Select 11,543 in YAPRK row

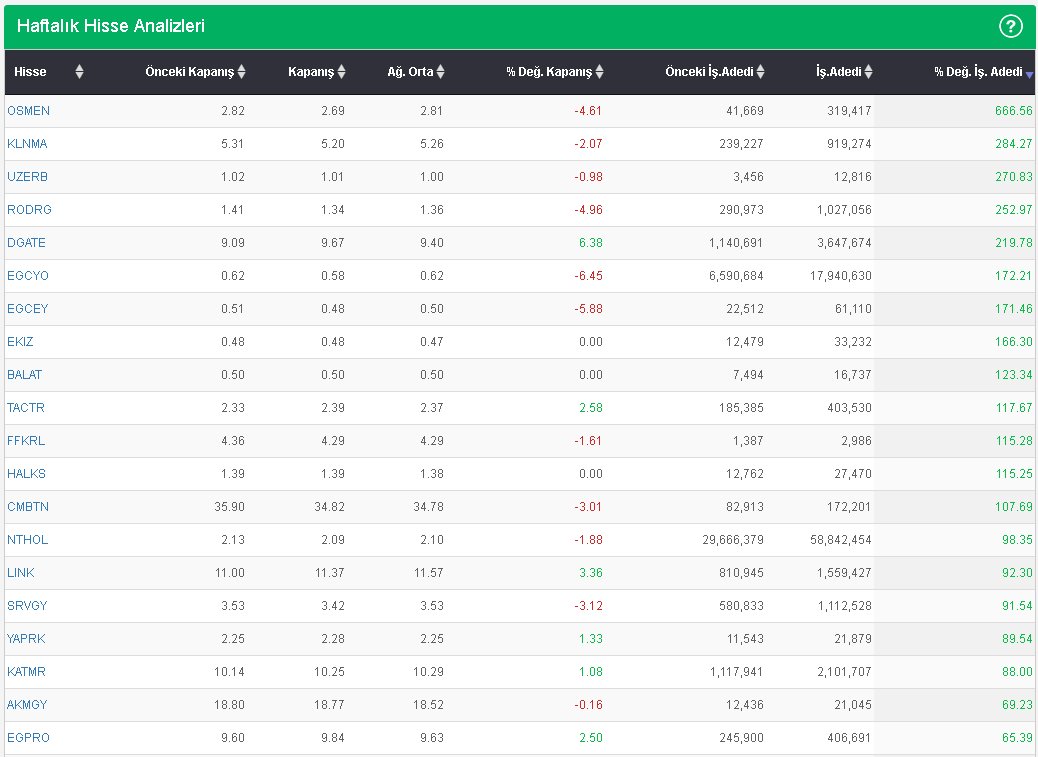(x=745, y=639)
